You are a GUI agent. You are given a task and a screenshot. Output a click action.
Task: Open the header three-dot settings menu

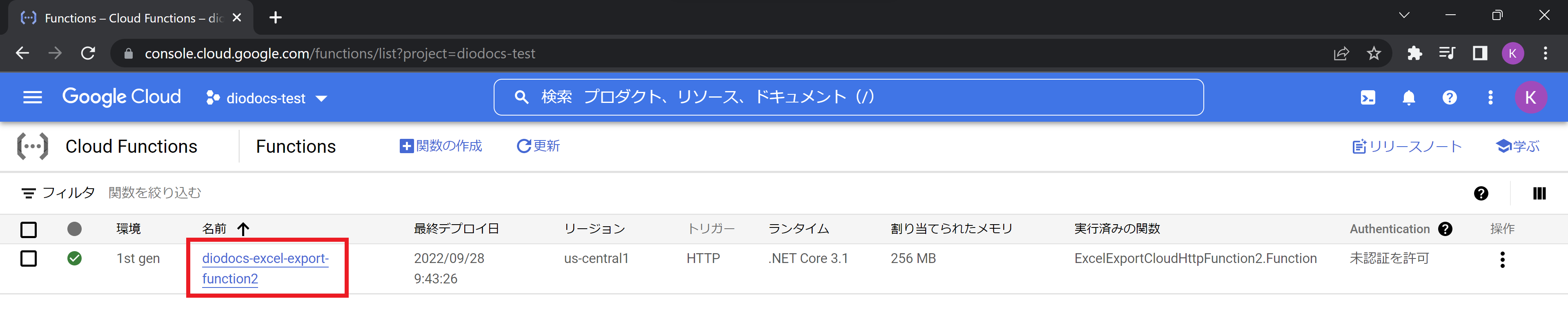click(x=1490, y=97)
